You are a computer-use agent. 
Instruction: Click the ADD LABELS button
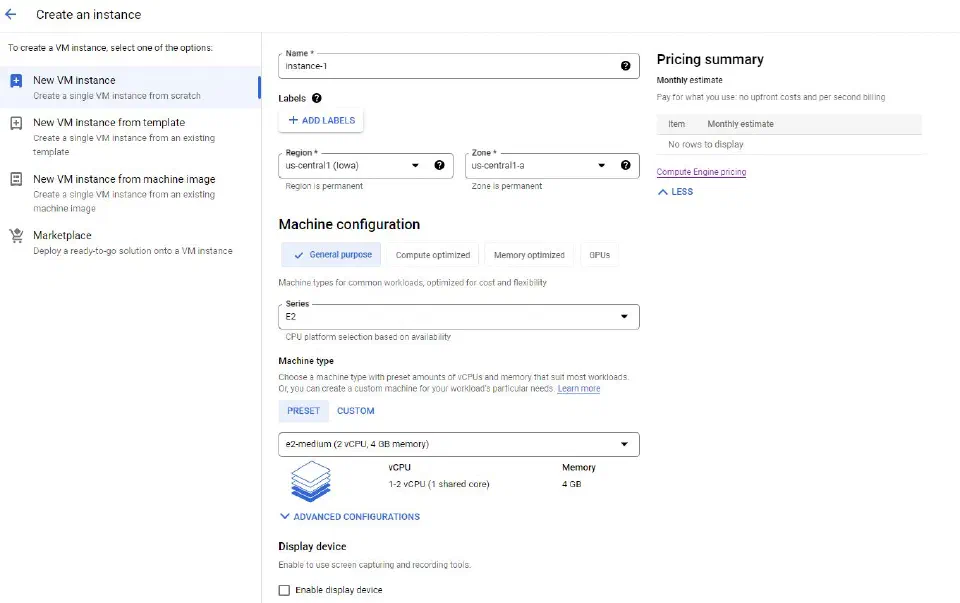tap(321, 121)
